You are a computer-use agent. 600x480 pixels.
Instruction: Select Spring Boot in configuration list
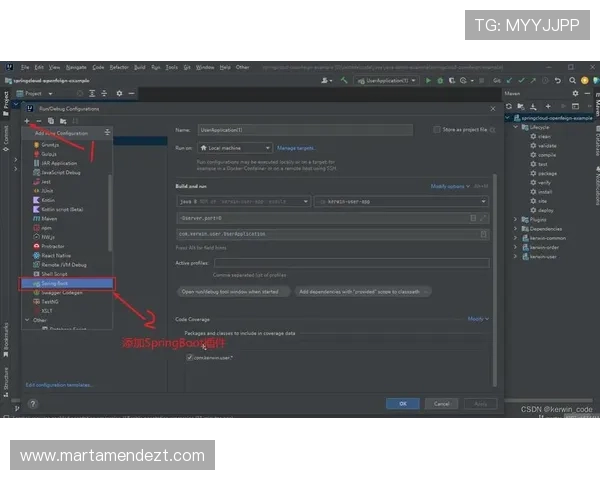[x=57, y=283]
